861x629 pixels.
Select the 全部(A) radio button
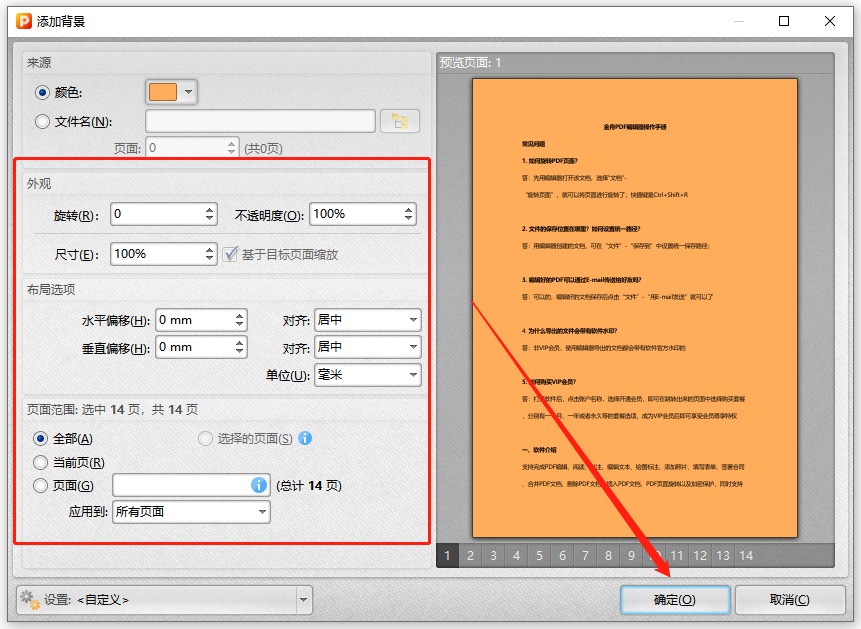point(40,438)
